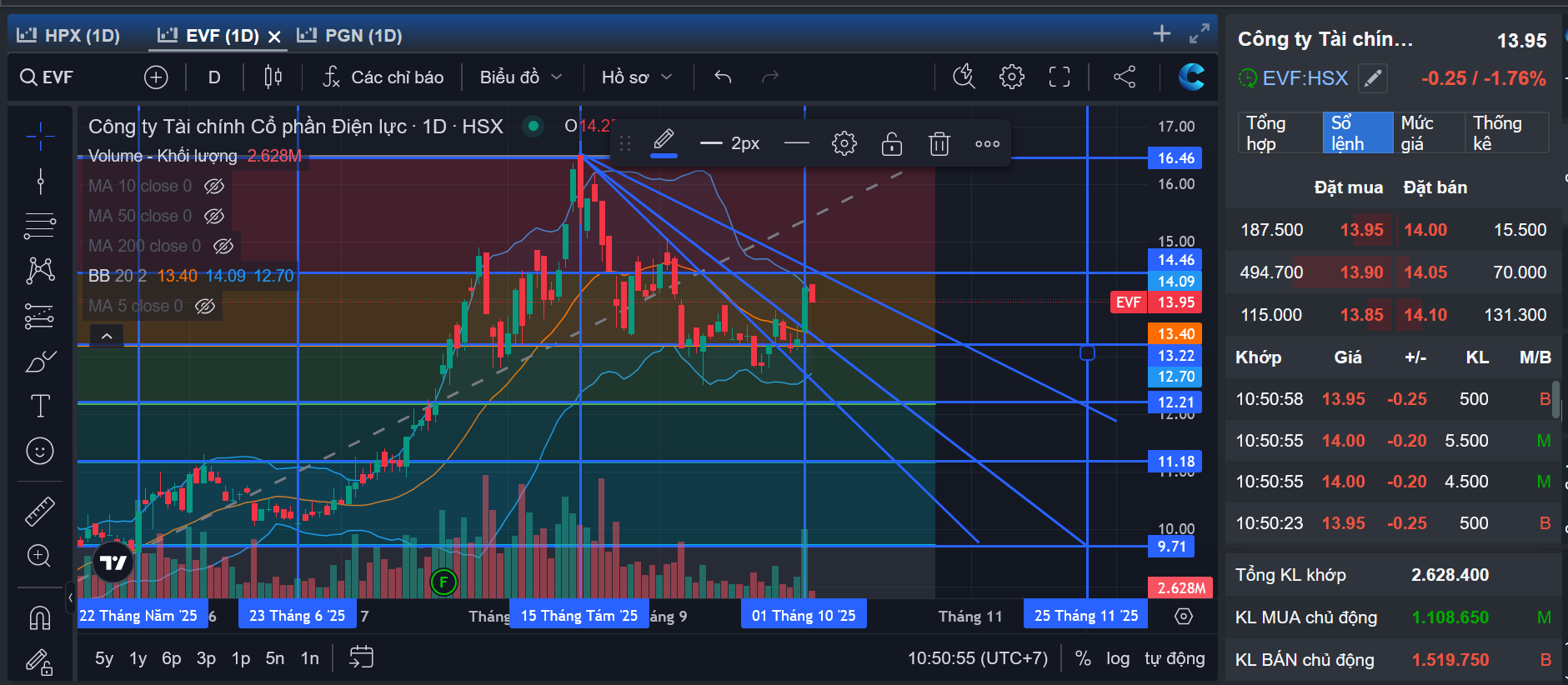Change the D time interval
1568x685 pixels.
[214, 77]
